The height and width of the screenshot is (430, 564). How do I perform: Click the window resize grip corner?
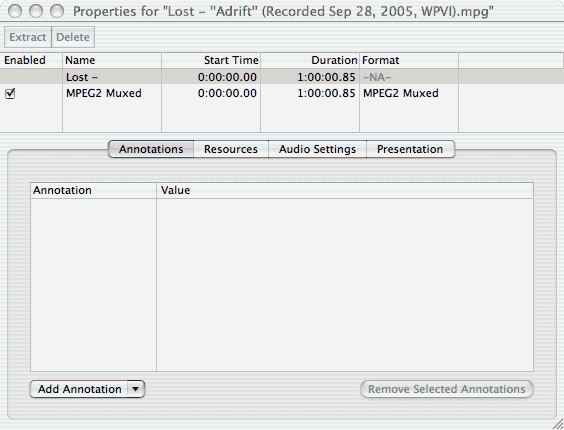[558, 424]
